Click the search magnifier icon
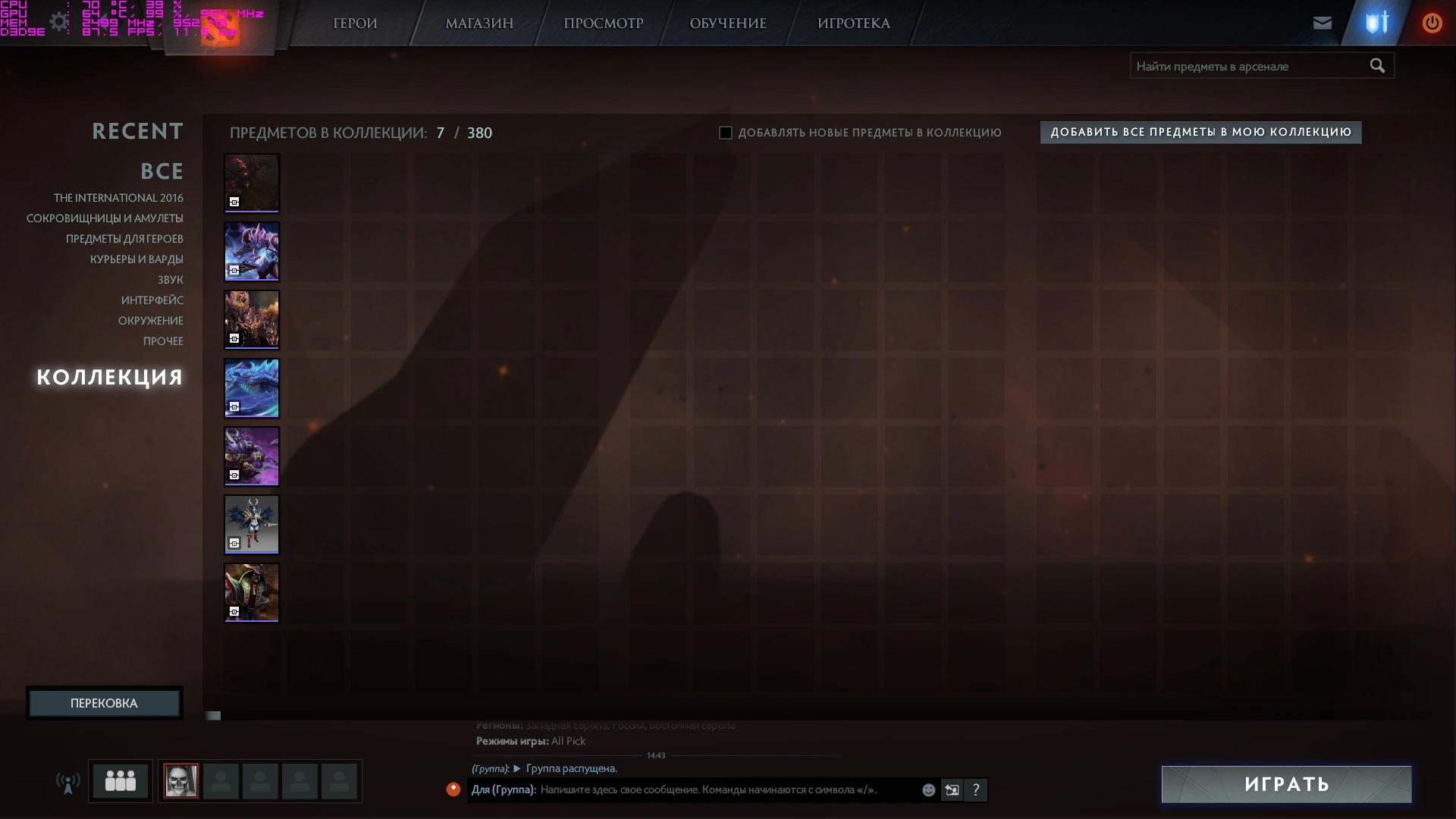 pyautogui.click(x=1377, y=66)
